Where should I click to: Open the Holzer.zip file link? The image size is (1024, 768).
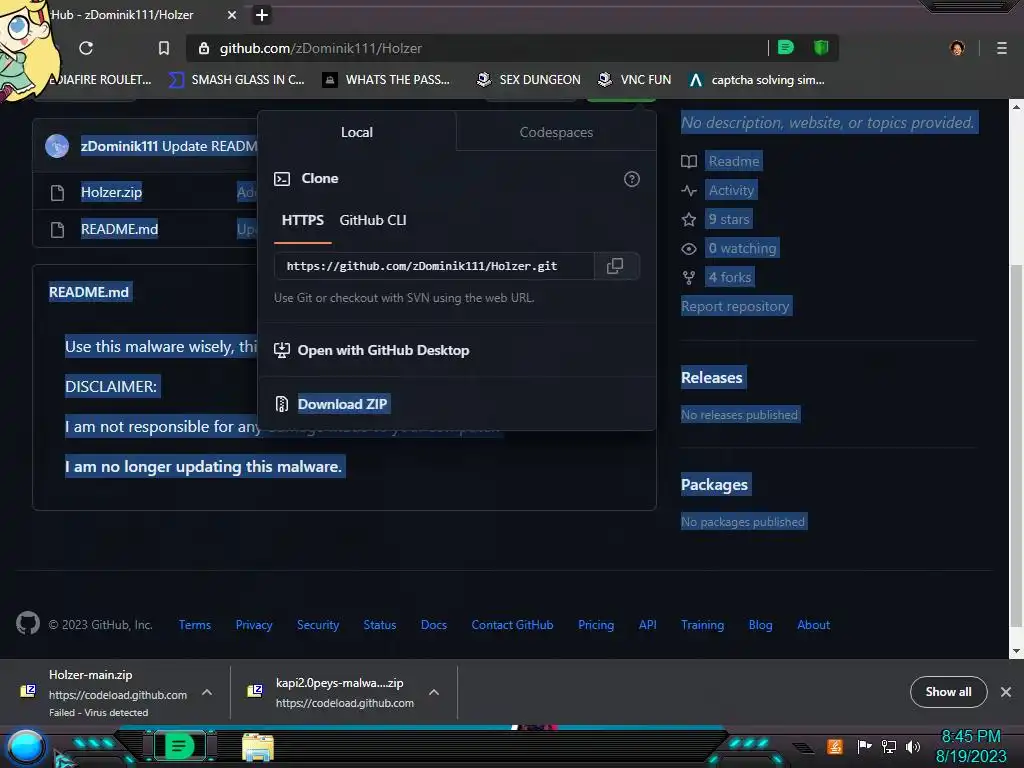coord(111,192)
